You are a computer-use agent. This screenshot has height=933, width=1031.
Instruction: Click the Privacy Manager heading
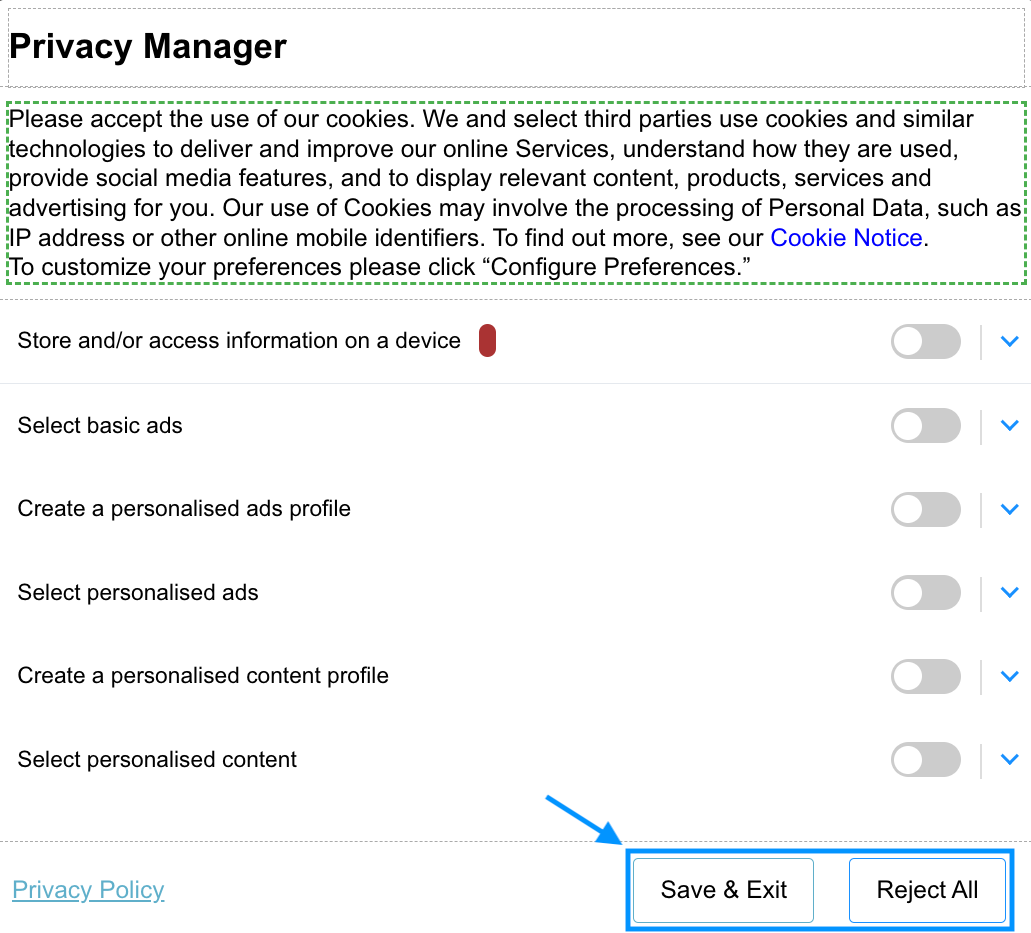pos(148,47)
